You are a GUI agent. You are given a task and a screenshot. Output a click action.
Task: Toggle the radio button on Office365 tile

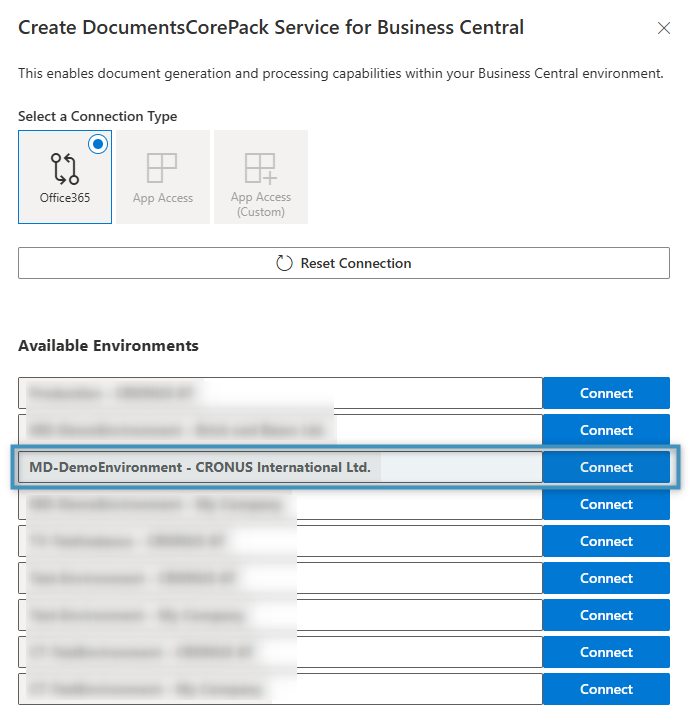coord(98,144)
